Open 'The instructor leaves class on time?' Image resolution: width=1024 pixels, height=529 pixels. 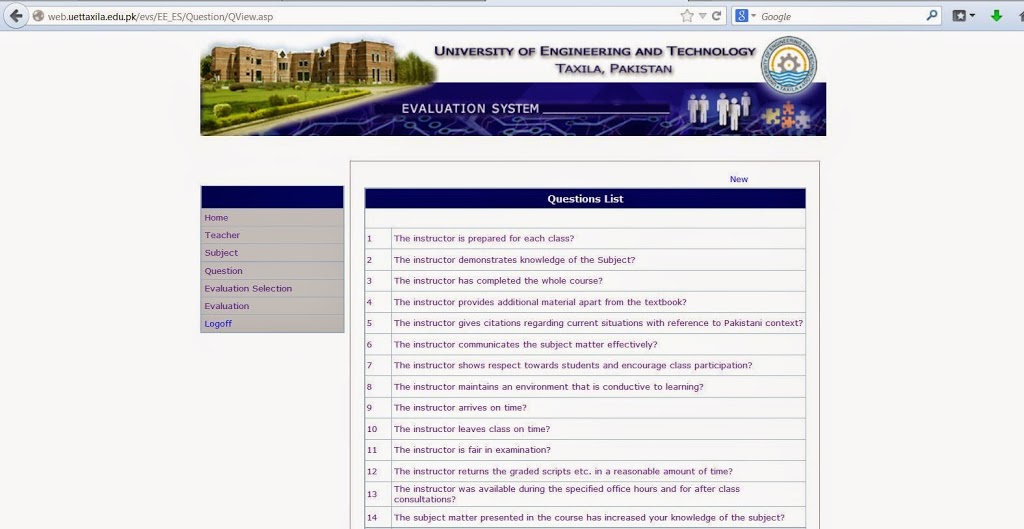pyautogui.click(x=472, y=429)
